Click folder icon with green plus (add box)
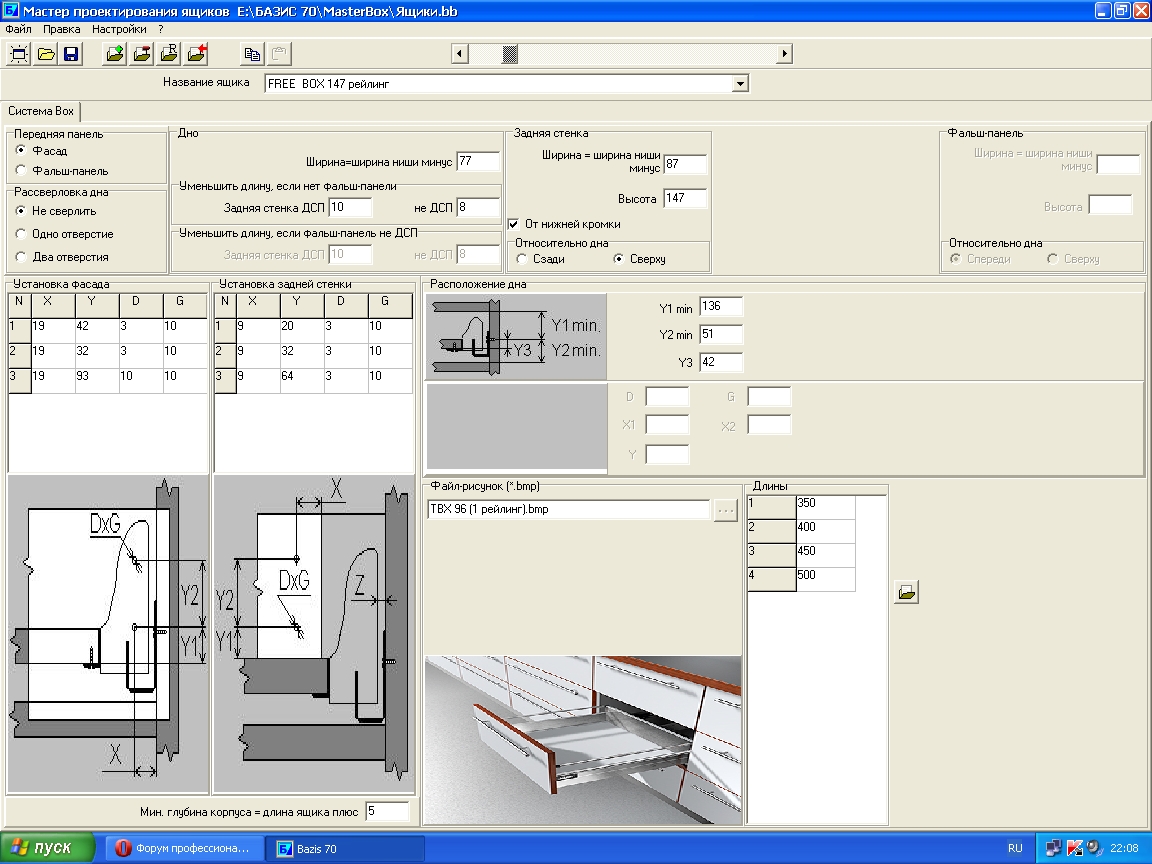The image size is (1152, 864). pos(115,54)
